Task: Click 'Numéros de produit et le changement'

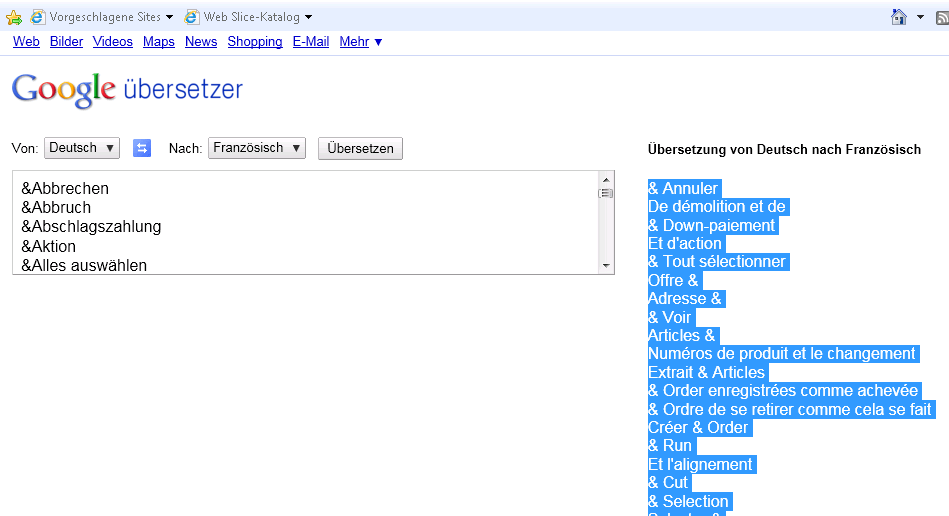Action: [x=782, y=354]
